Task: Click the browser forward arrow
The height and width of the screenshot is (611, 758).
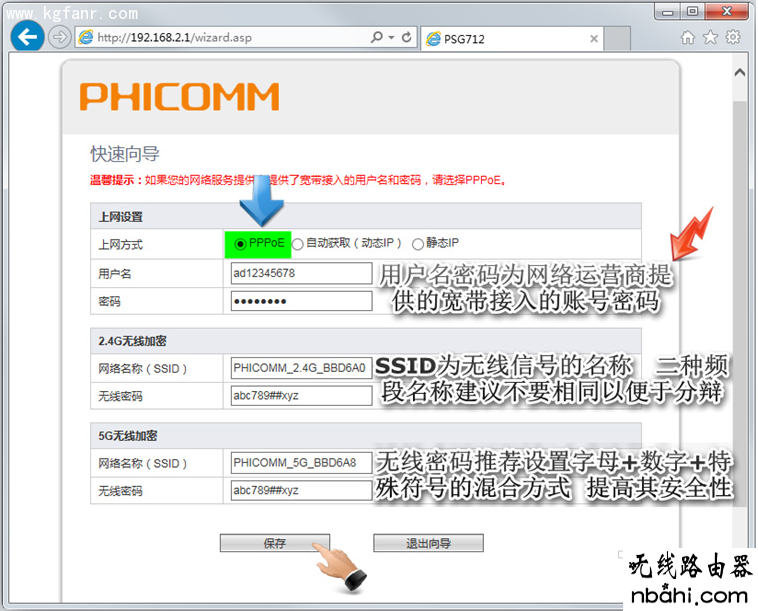Action: click(59, 37)
